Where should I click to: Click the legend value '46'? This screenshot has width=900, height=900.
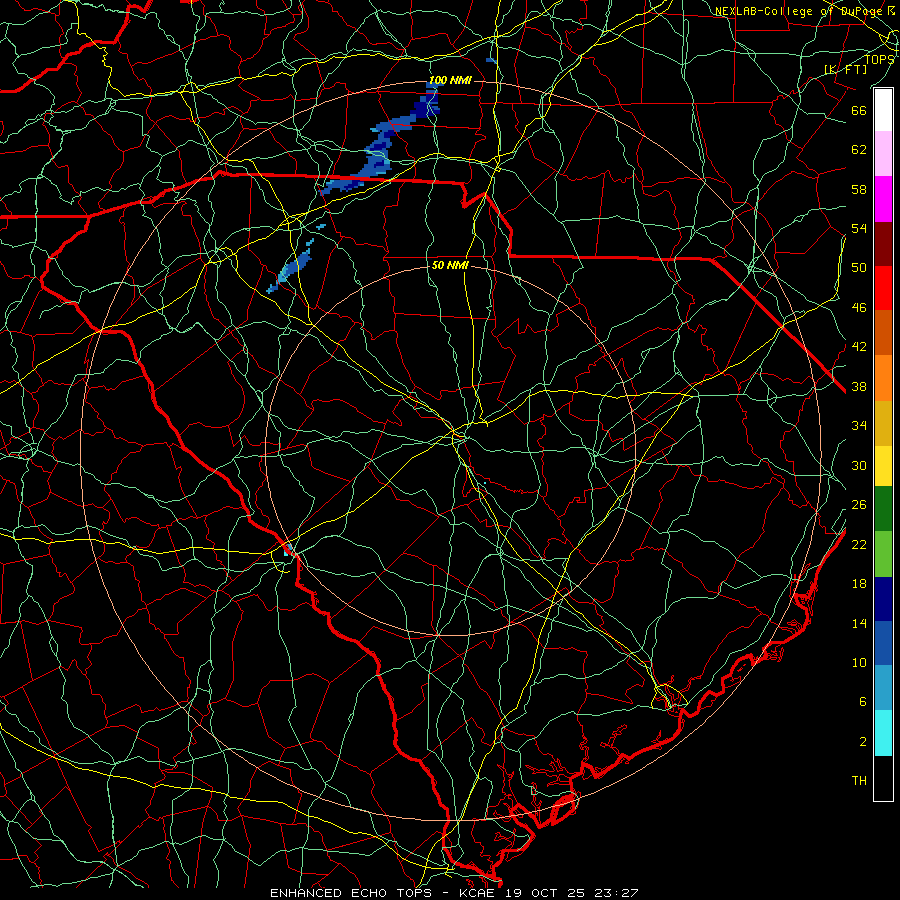coord(859,308)
